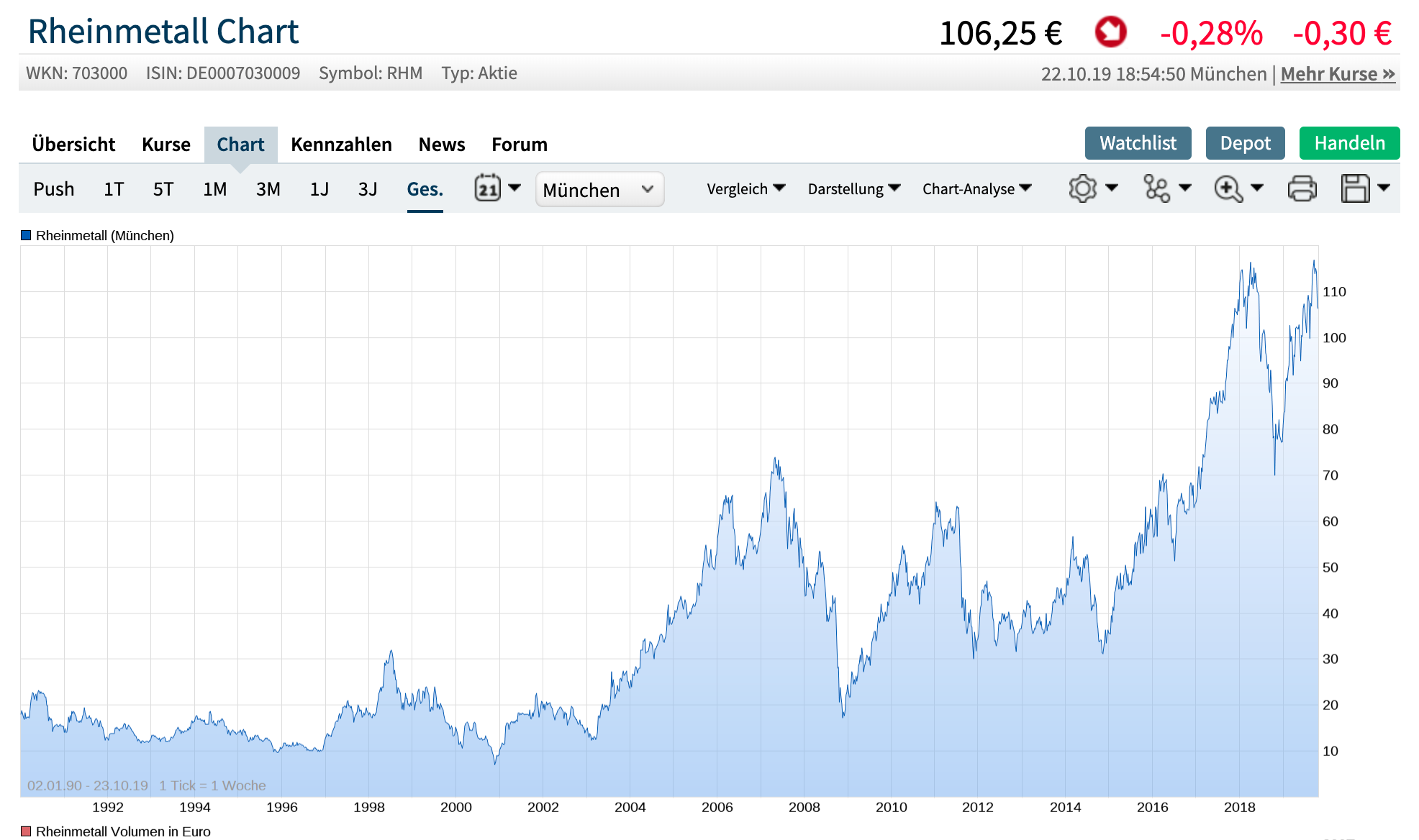This screenshot has width=1419, height=840.
Task: Follow the Mehr Kurse link
Action: point(1338,74)
